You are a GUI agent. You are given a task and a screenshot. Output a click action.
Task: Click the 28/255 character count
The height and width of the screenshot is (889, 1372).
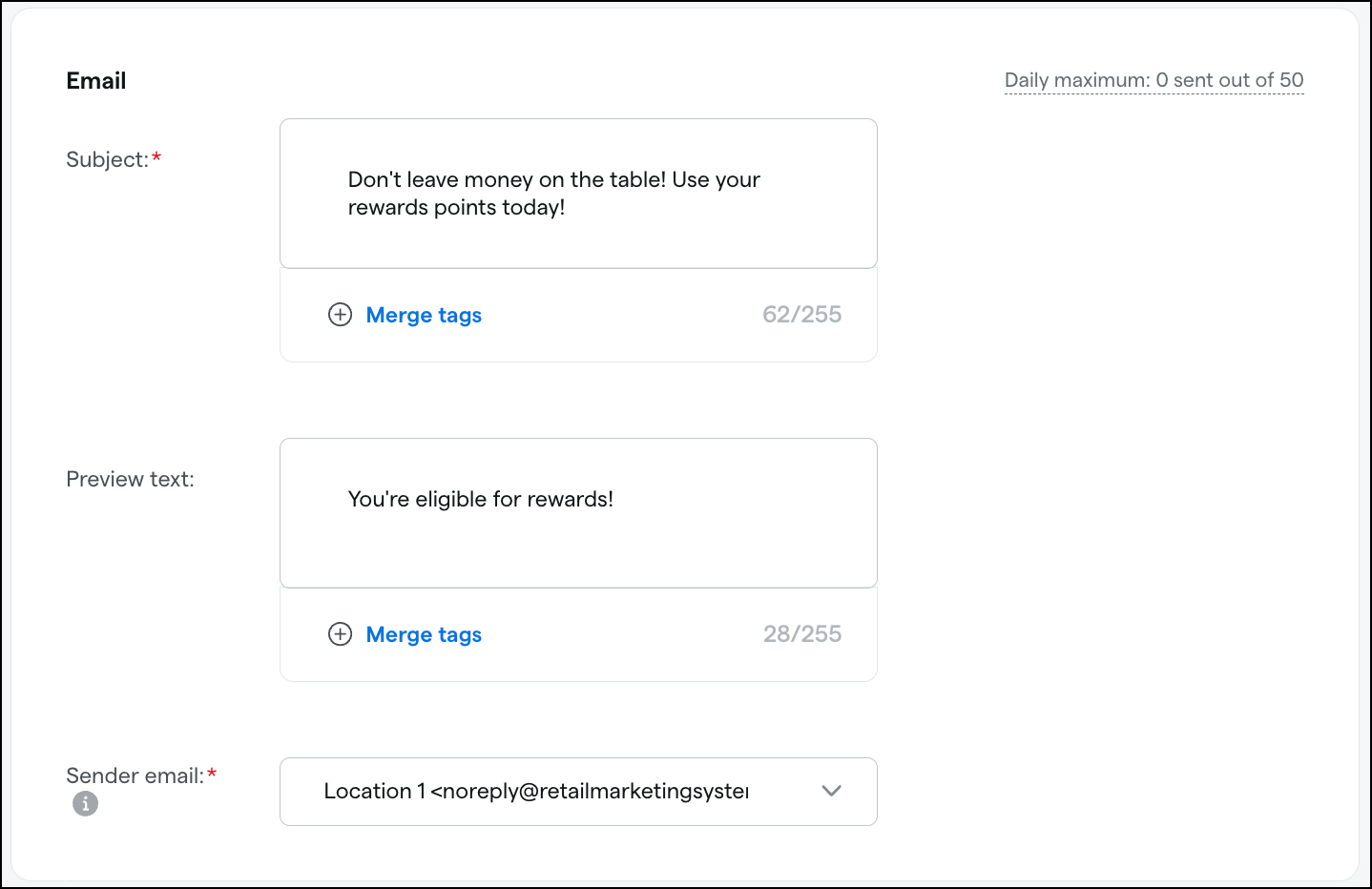pos(801,634)
